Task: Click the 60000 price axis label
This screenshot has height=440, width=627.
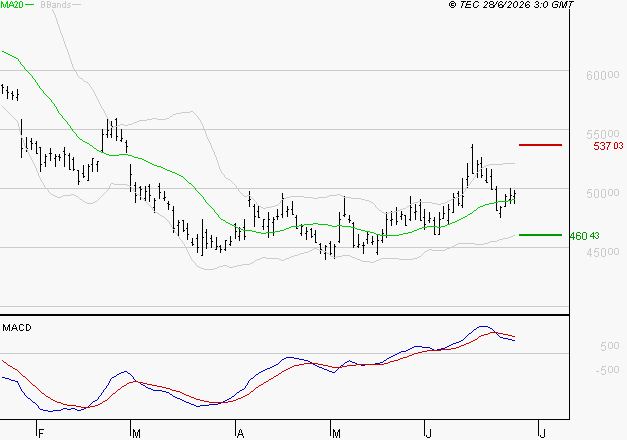Action: pyautogui.click(x=603, y=75)
